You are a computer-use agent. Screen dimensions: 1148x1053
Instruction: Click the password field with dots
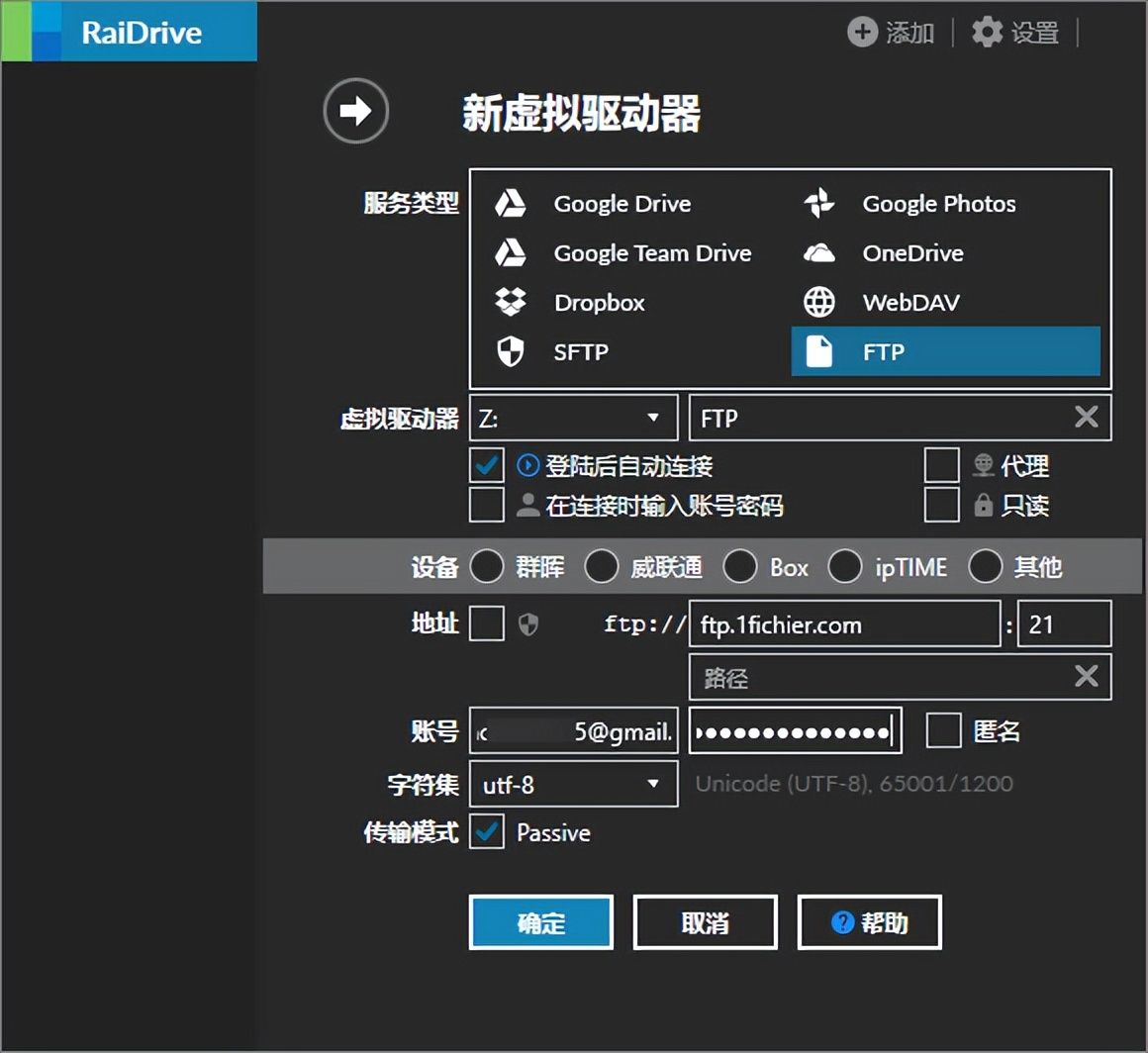tap(795, 730)
